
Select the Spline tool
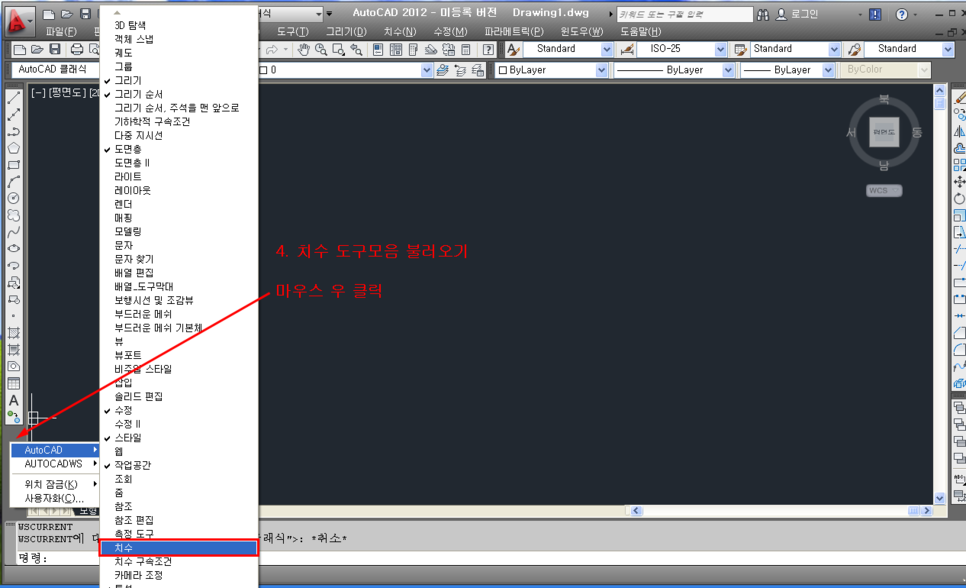click(x=14, y=232)
